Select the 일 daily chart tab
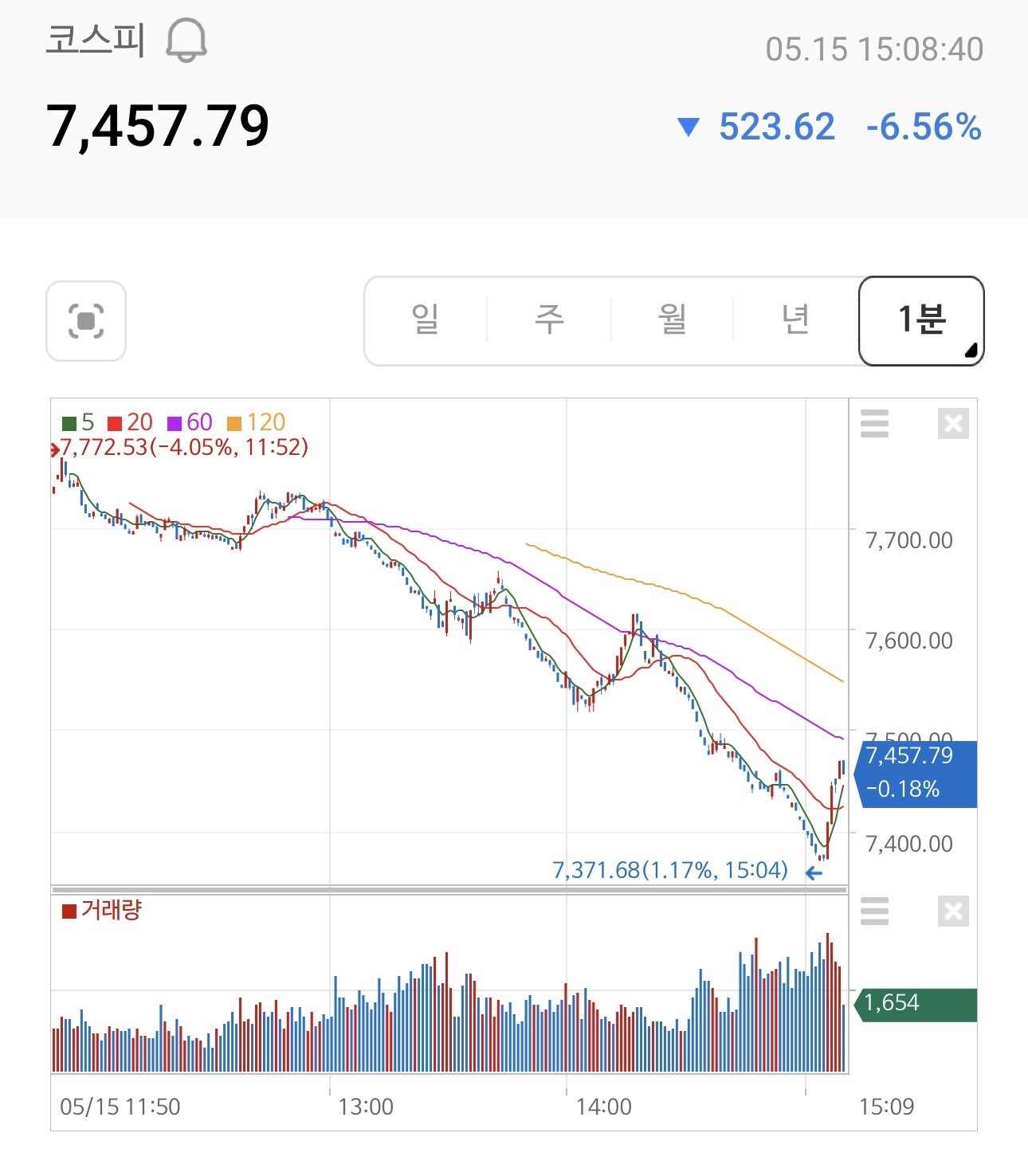Image resolution: width=1028 pixels, height=1176 pixels. [425, 320]
